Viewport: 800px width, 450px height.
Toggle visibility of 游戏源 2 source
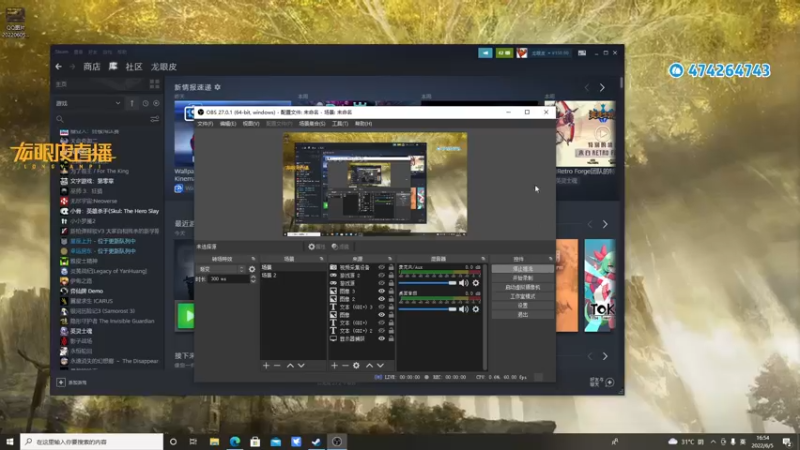tap(381, 275)
